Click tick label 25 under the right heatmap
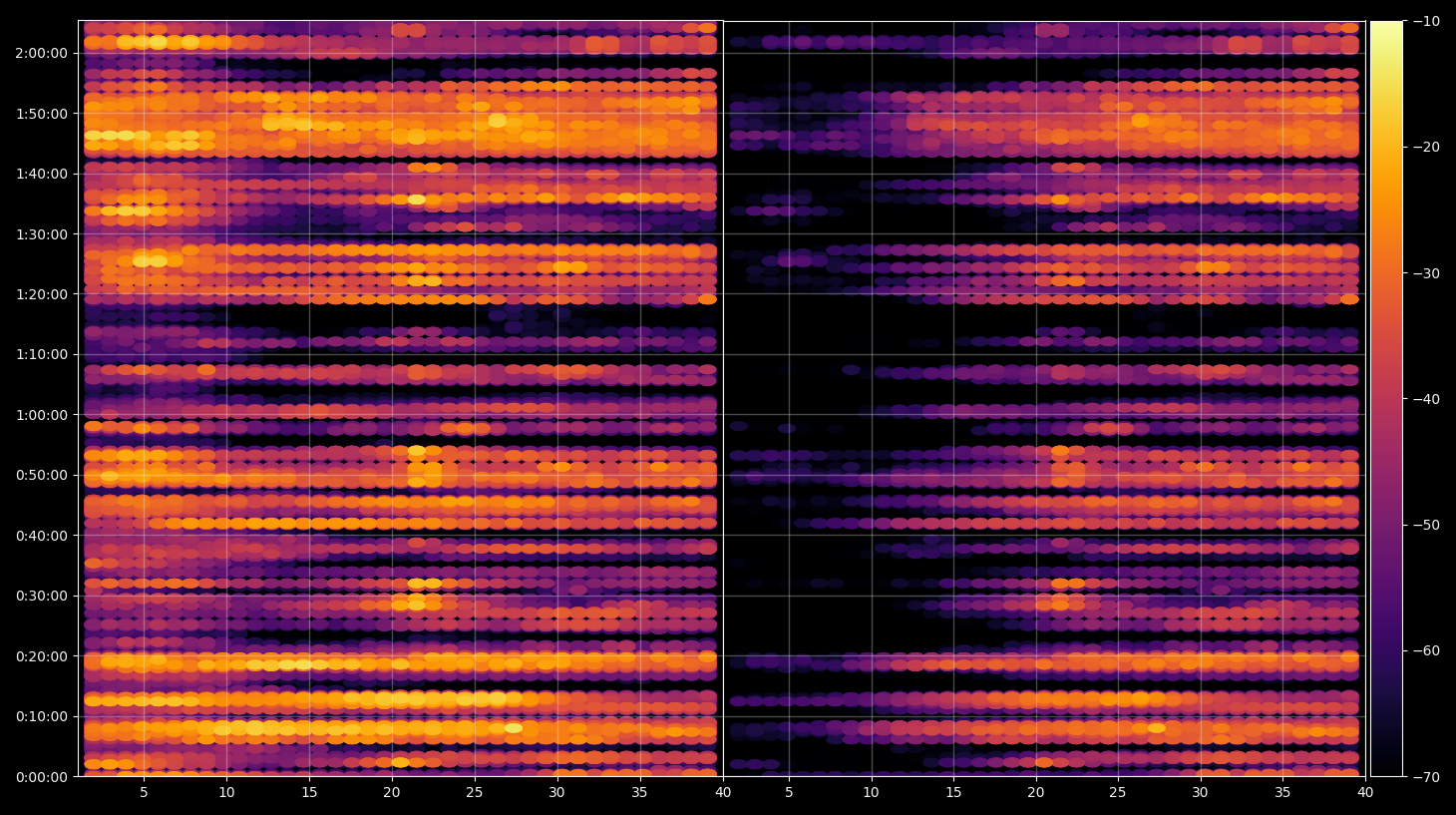The height and width of the screenshot is (815, 1456). (x=1118, y=793)
